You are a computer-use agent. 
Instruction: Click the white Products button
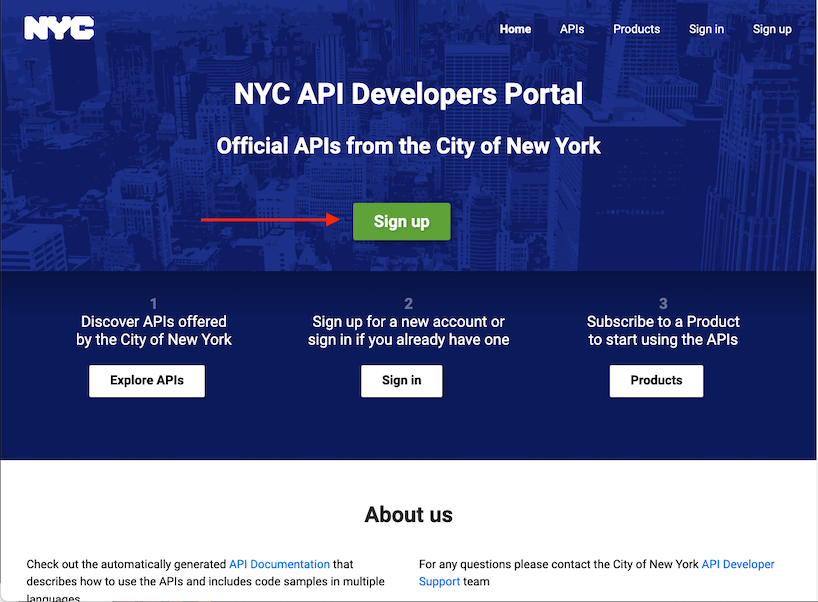click(x=656, y=381)
